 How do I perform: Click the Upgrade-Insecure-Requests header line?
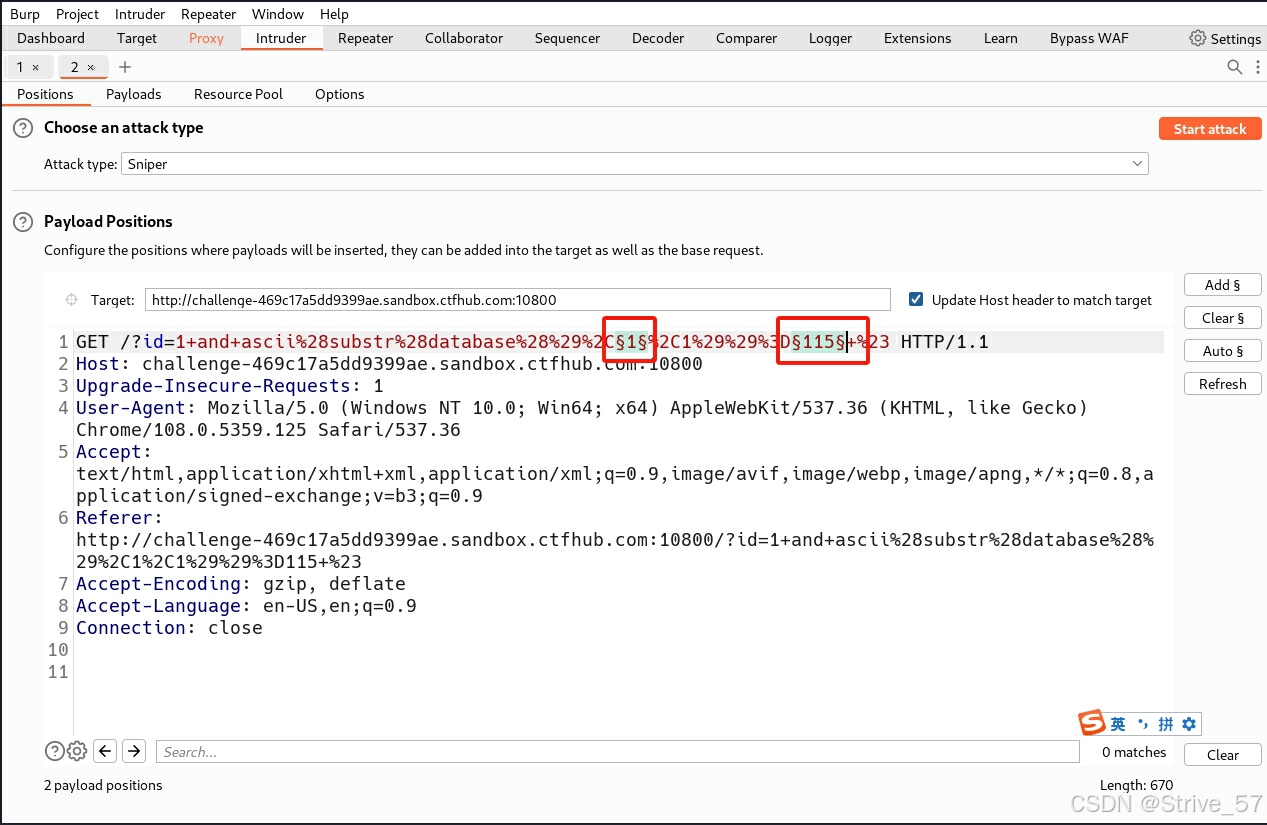click(x=230, y=386)
